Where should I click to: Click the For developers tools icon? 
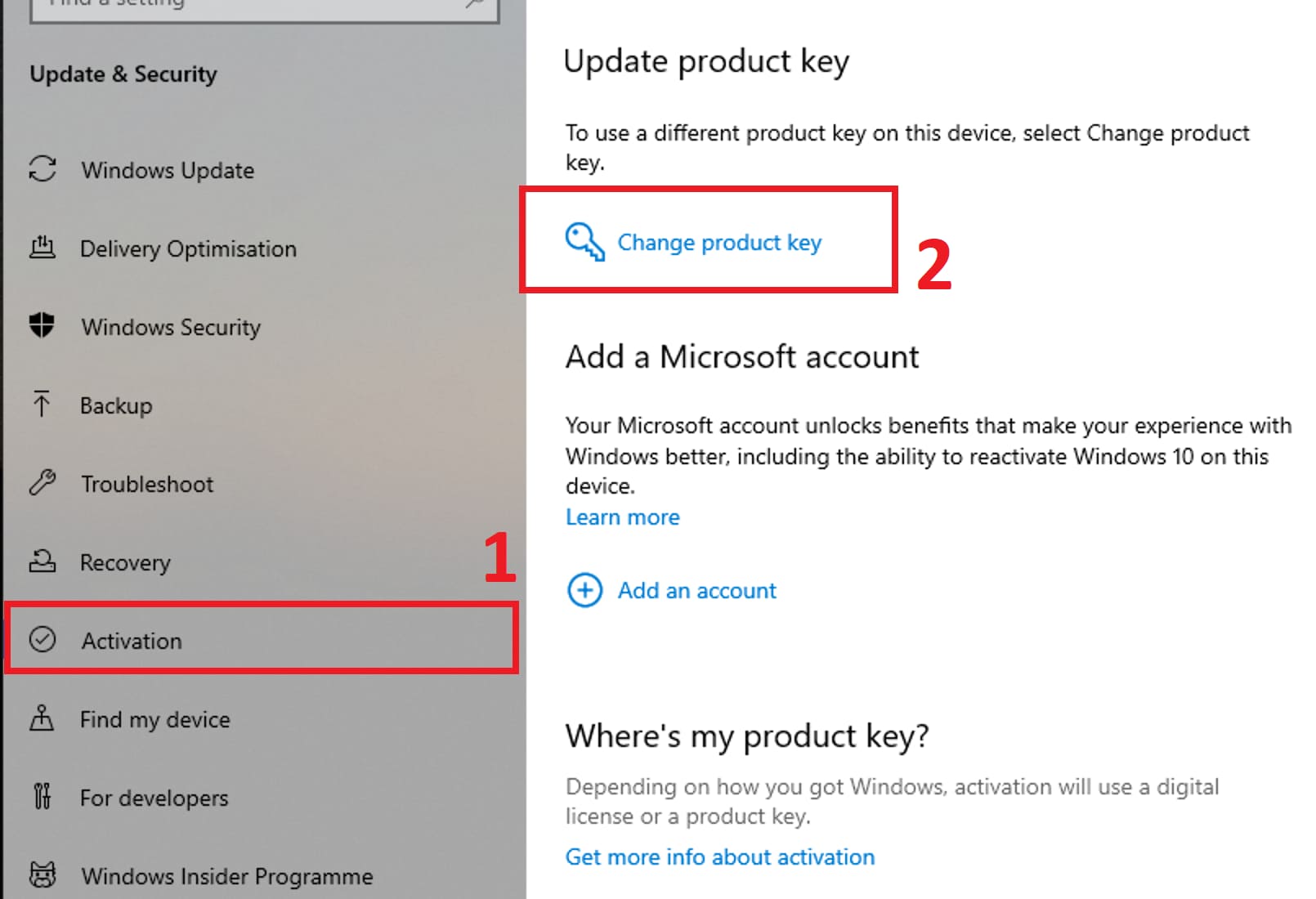tap(42, 796)
